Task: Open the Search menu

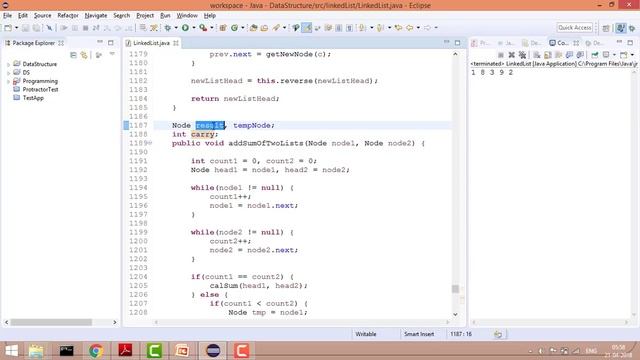Action: tap(122, 16)
